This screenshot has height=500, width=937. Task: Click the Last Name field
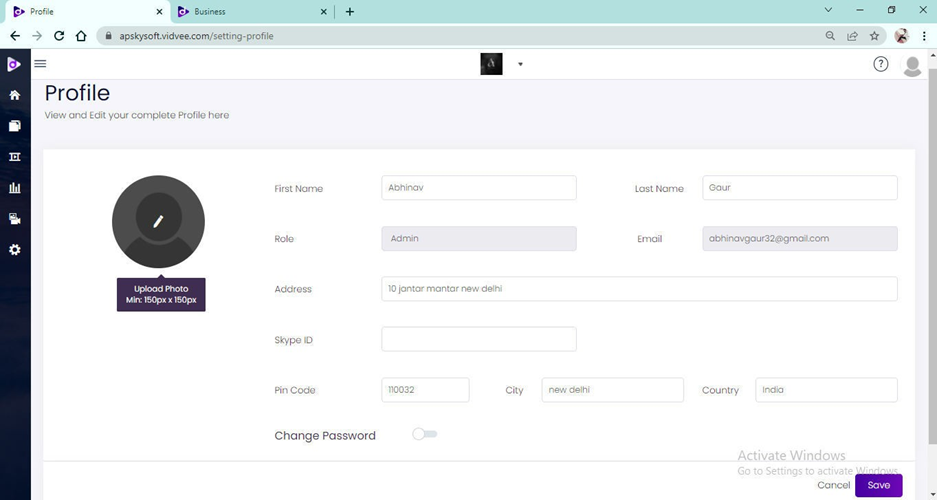800,188
